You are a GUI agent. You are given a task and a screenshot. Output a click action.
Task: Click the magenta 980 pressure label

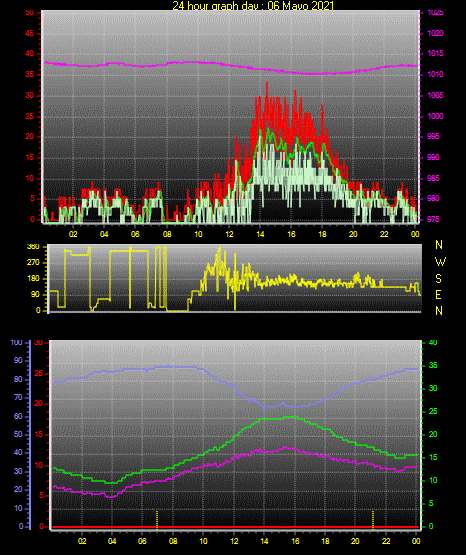point(433,198)
